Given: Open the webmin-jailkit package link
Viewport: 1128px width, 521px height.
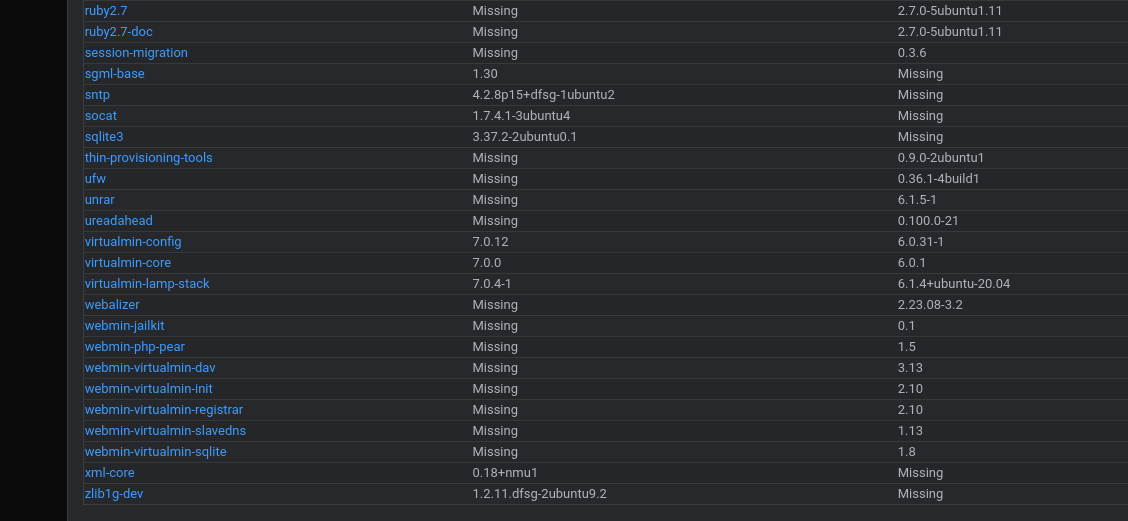Looking at the screenshot, I should pyautogui.click(x=124, y=325).
